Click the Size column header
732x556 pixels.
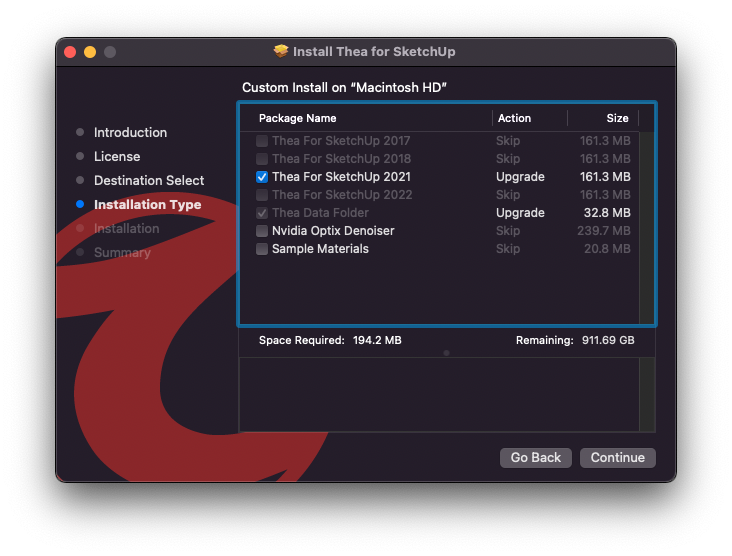click(x=617, y=118)
